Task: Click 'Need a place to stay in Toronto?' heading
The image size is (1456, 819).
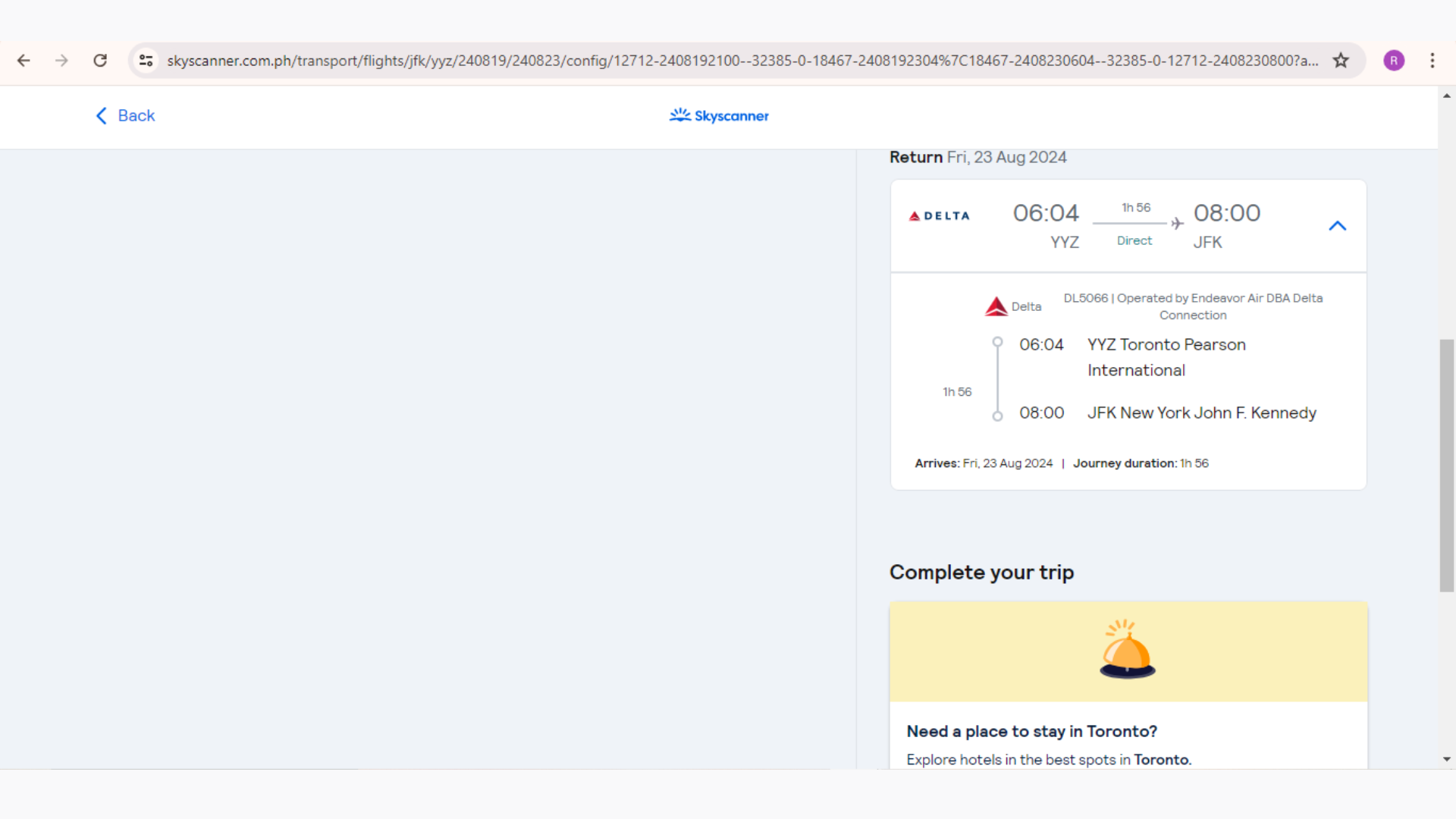Action: pyautogui.click(x=1031, y=731)
